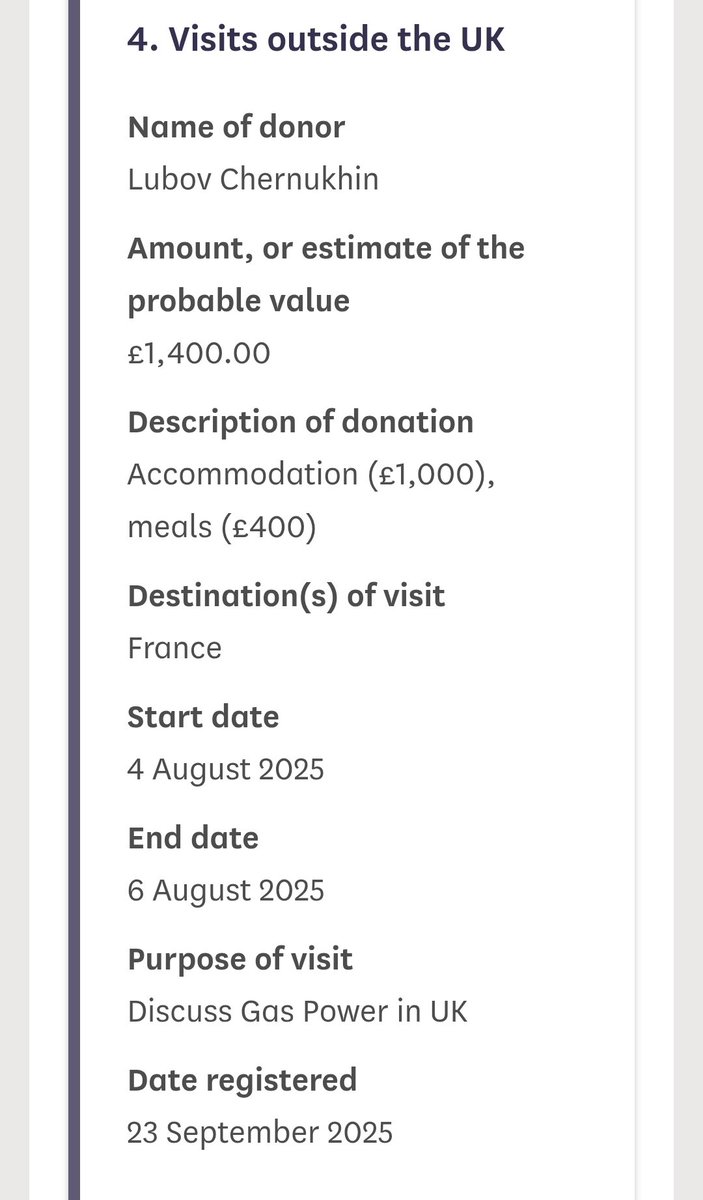Click the "Description of donation" label
703x1200 pixels.
point(300,421)
